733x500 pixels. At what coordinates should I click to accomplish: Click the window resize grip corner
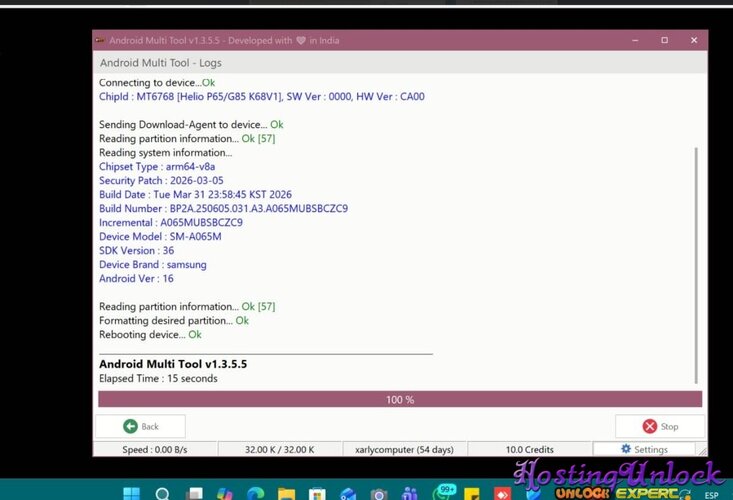(703, 450)
